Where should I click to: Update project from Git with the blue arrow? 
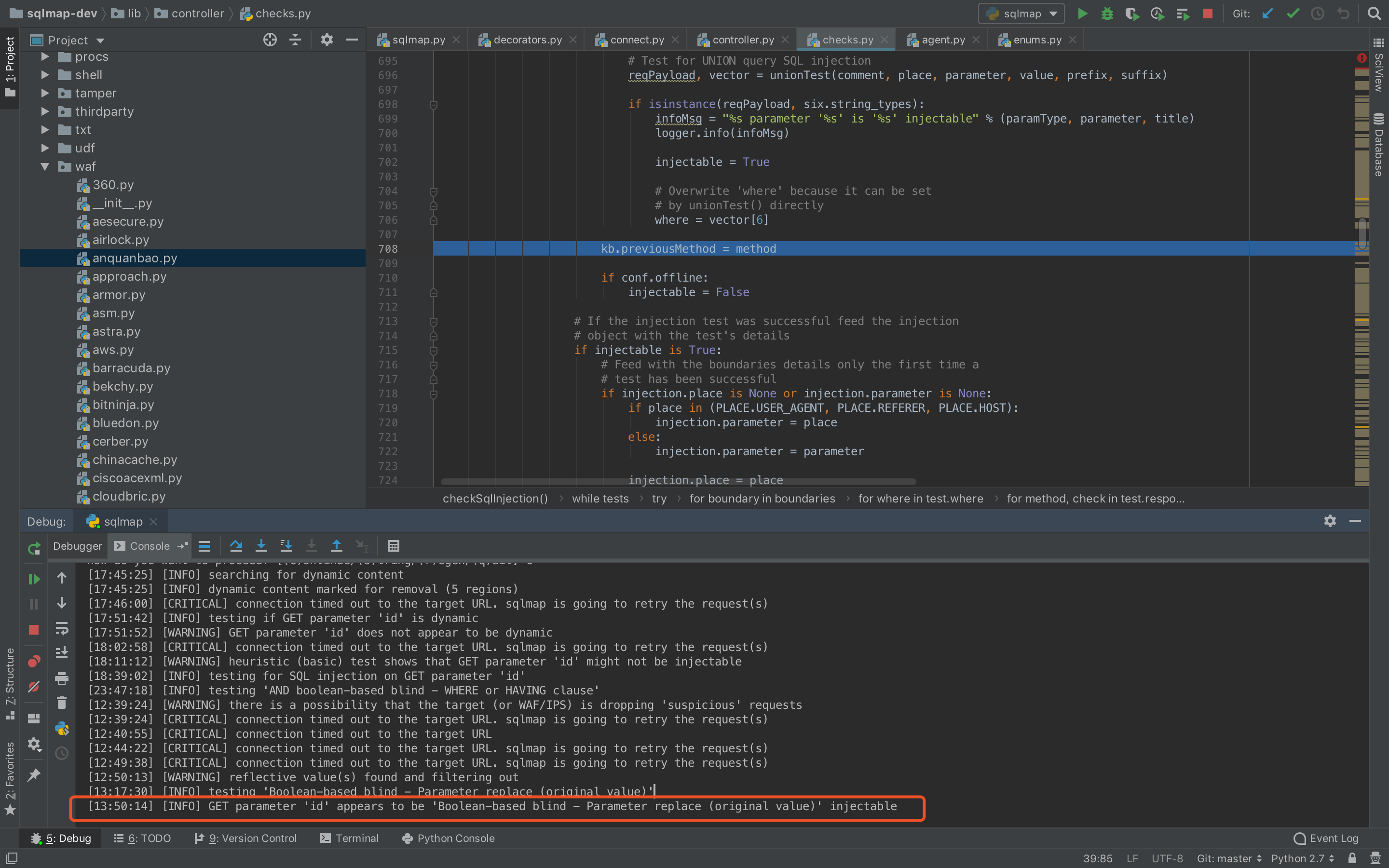tap(1268, 13)
